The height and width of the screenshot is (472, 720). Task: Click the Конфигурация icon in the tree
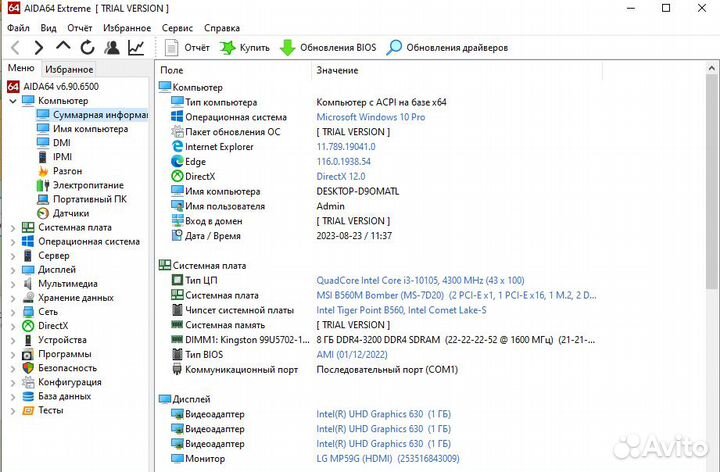[x=28, y=382]
